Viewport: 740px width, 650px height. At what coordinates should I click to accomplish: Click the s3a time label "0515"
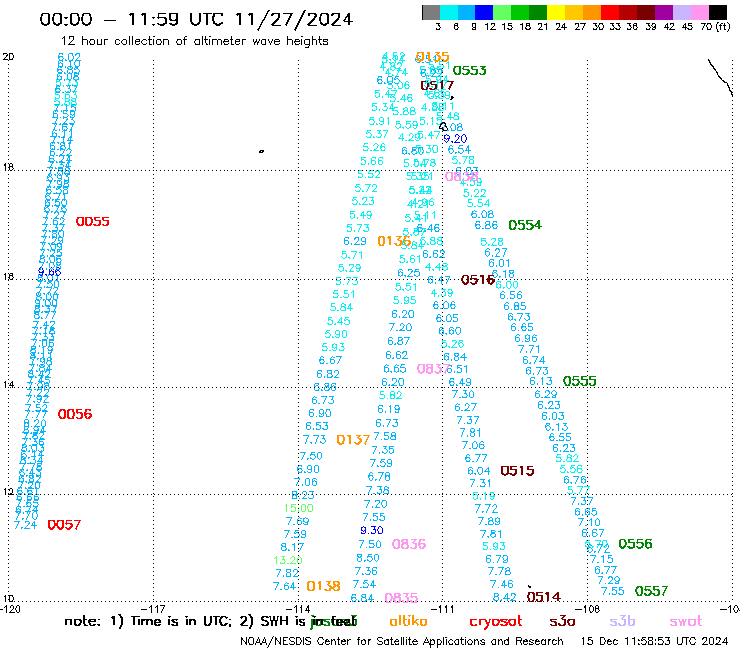(x=517, y=471)
